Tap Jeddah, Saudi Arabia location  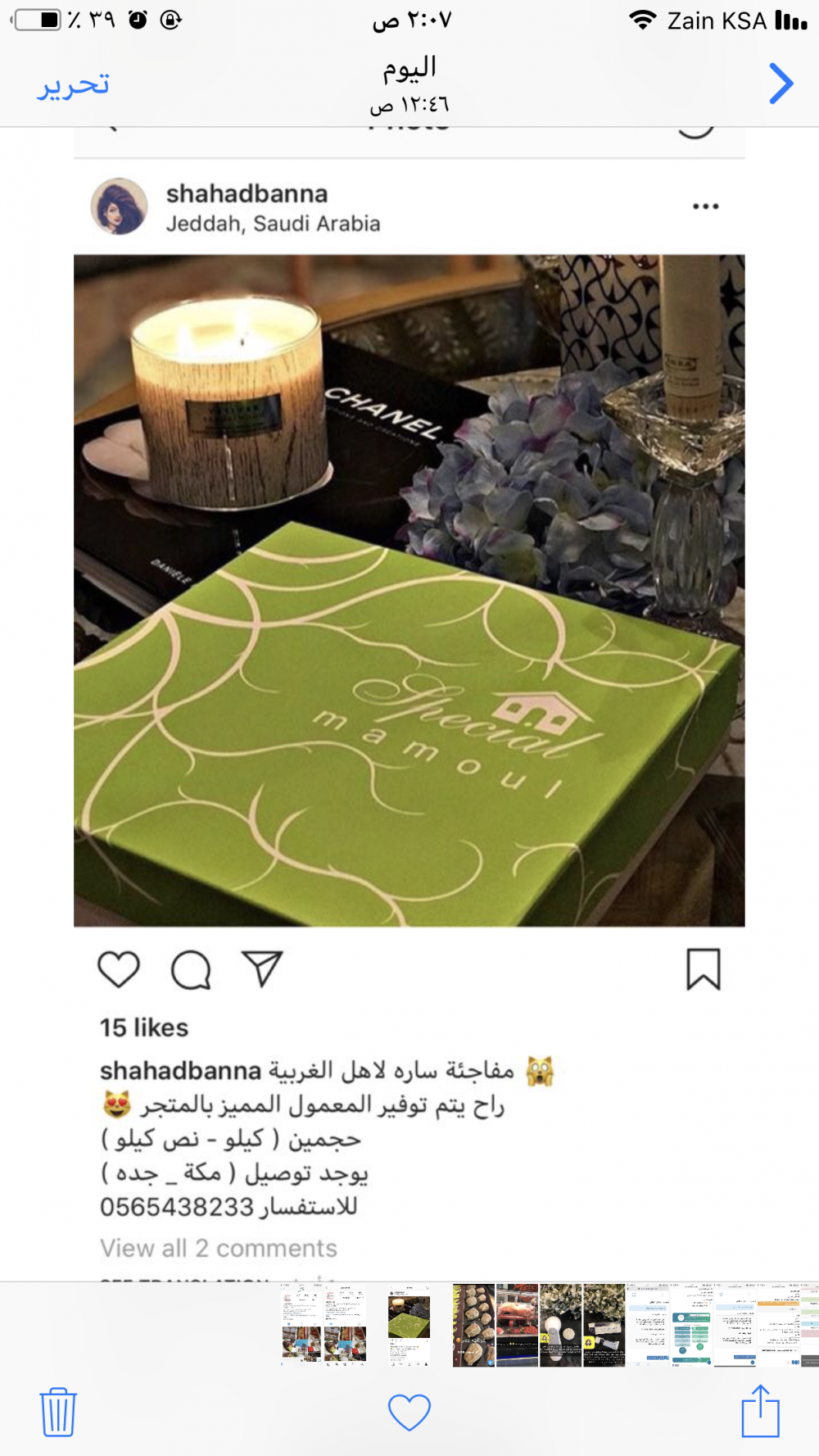tap(273, 224)
